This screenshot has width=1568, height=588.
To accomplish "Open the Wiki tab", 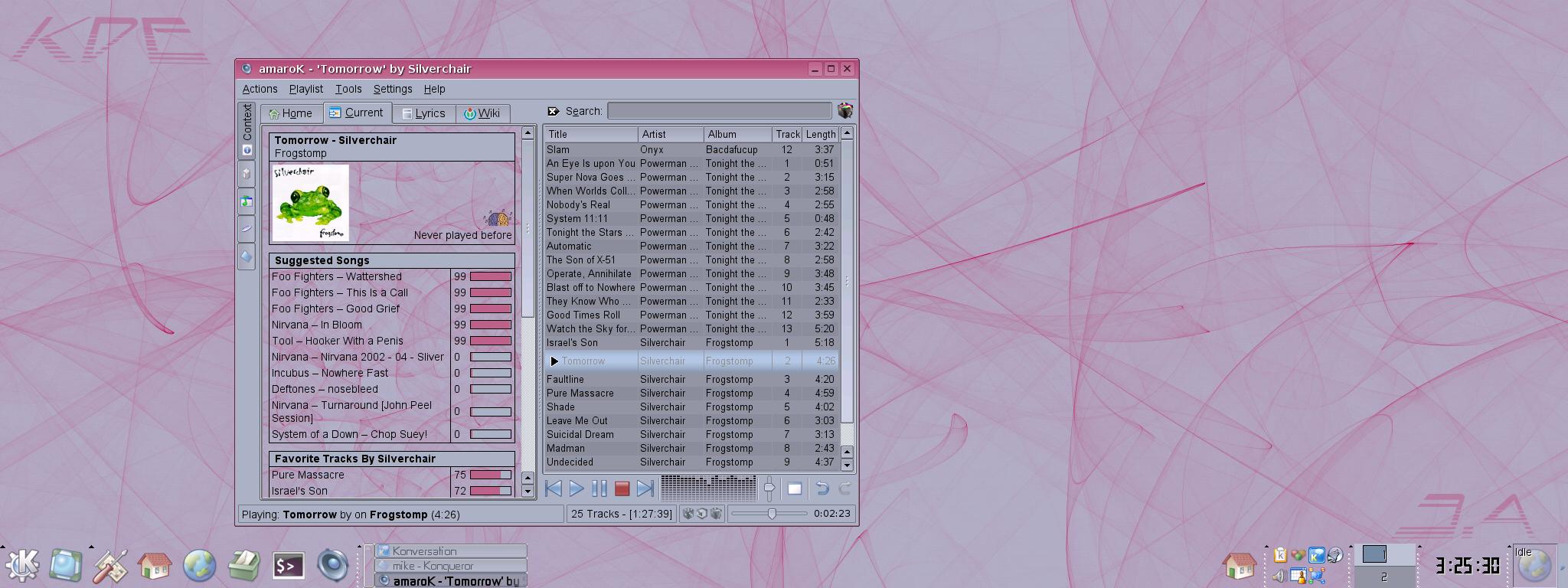I will click(482, 113).
